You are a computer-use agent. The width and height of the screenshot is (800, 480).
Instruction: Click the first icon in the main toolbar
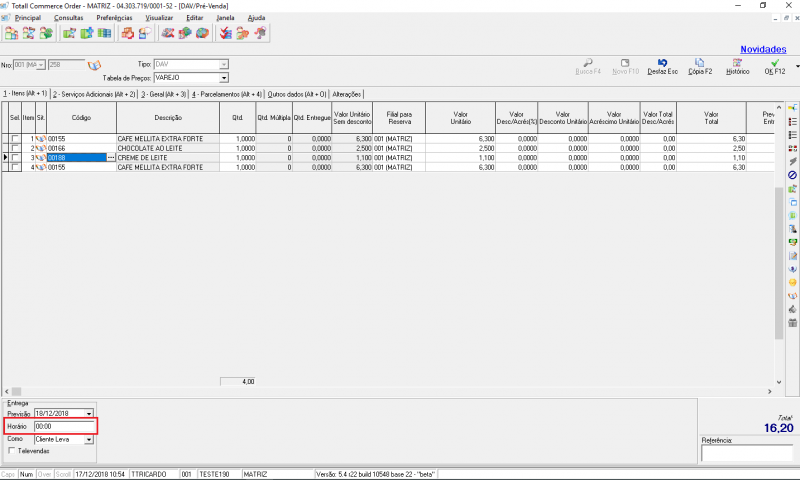[11, 33]
